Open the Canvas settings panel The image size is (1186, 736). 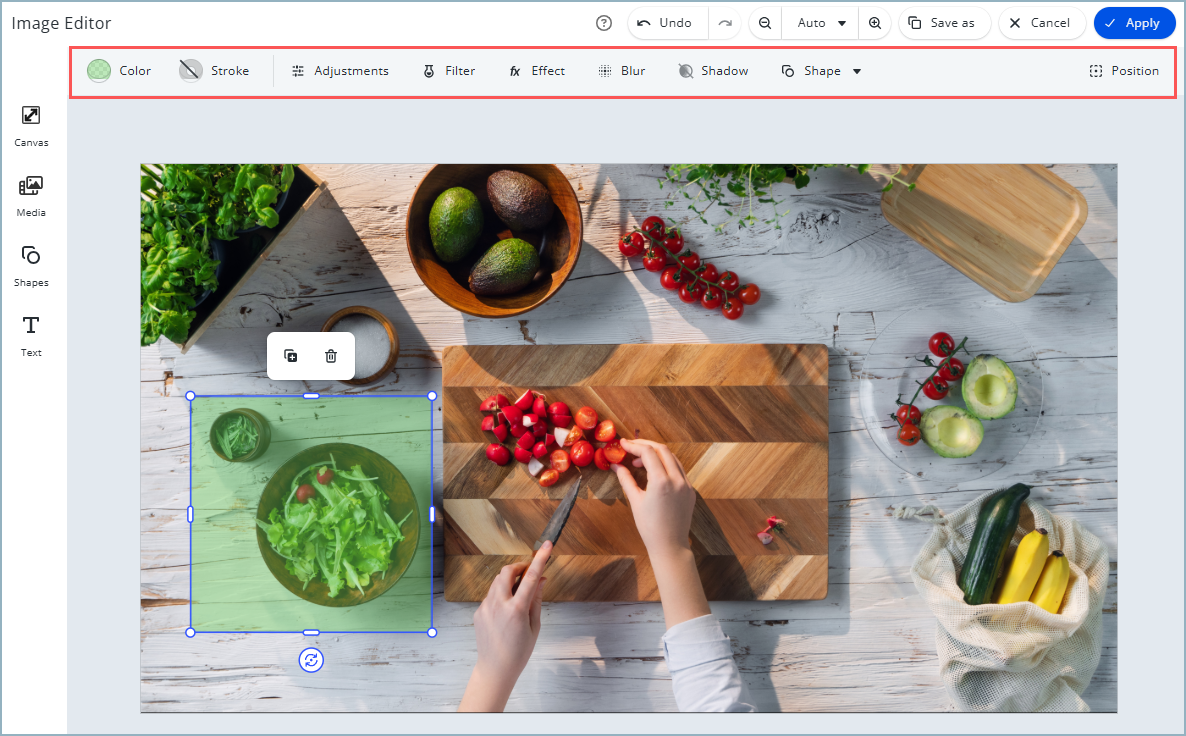point(31,125)
